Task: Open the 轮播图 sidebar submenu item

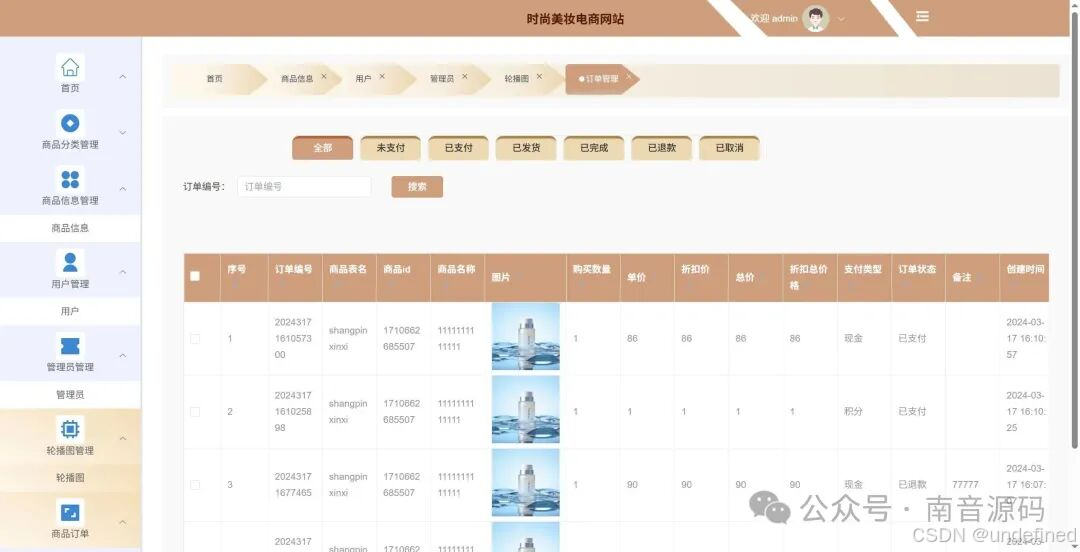Action: click(x=70, y=478)
